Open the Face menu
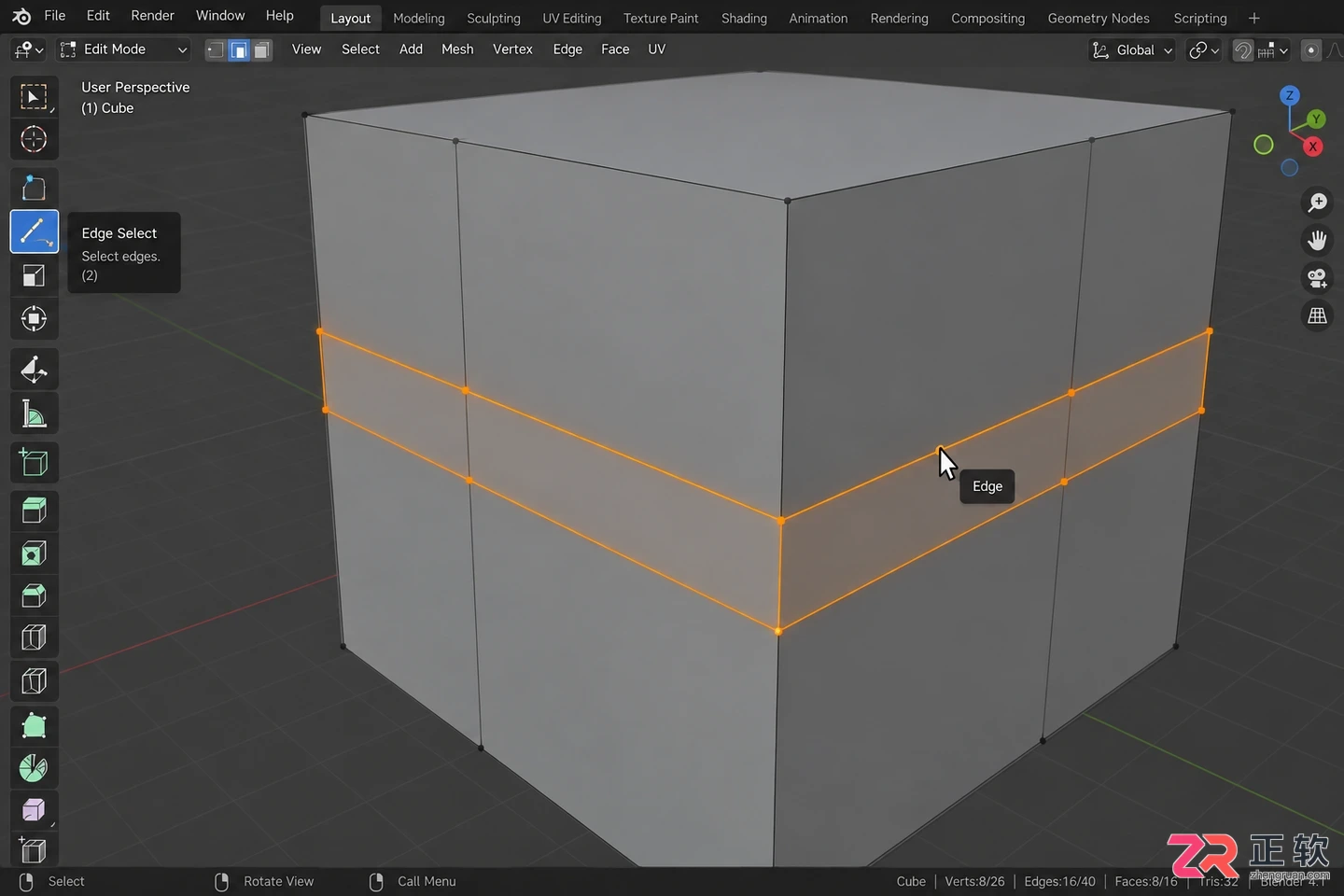The width and height of the screenshot is (1344, 896). pos(615,49)
